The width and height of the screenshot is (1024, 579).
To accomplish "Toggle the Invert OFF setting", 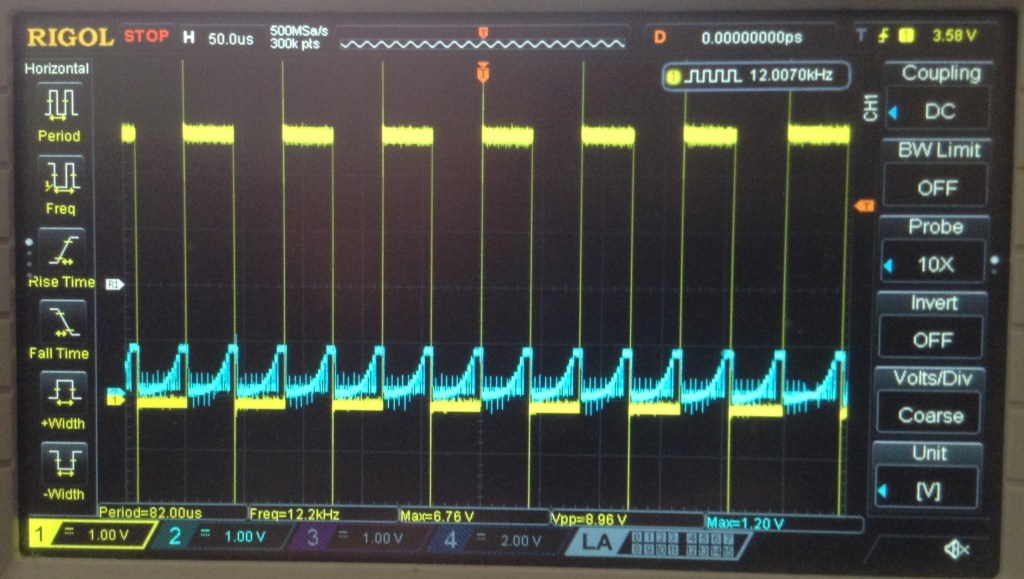I will pyautogui.click(x=936, y=339).
